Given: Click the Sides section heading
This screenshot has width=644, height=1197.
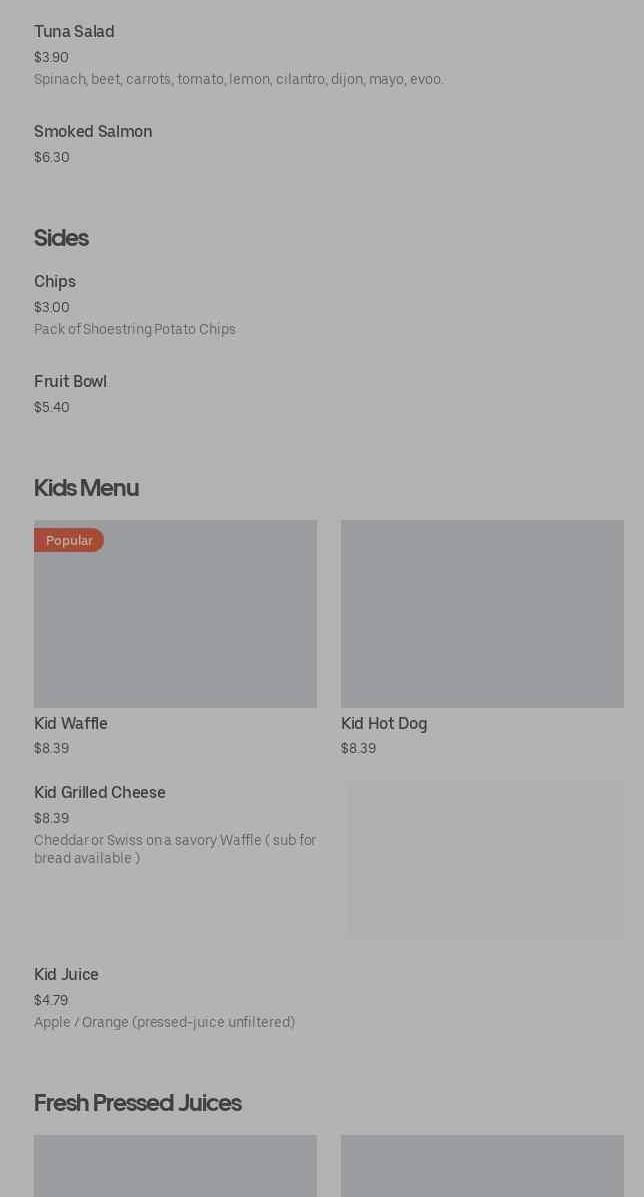Looking at the screenshot, I should click(61, 237).
